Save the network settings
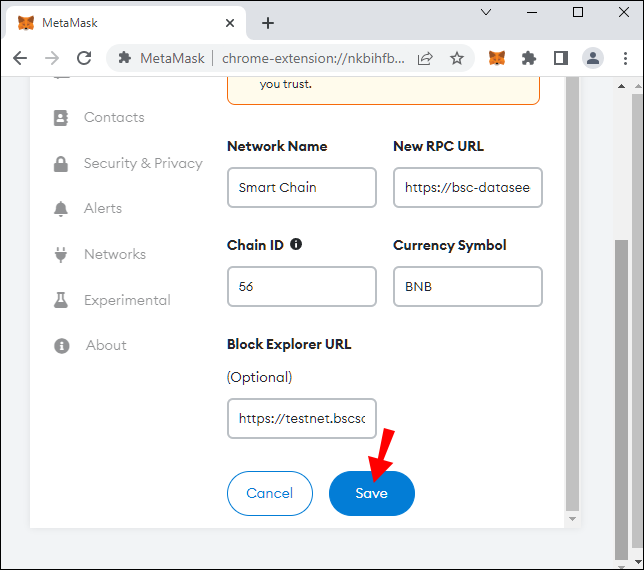The height and width of the screenshot is (570, 644). tap(371, 493)
